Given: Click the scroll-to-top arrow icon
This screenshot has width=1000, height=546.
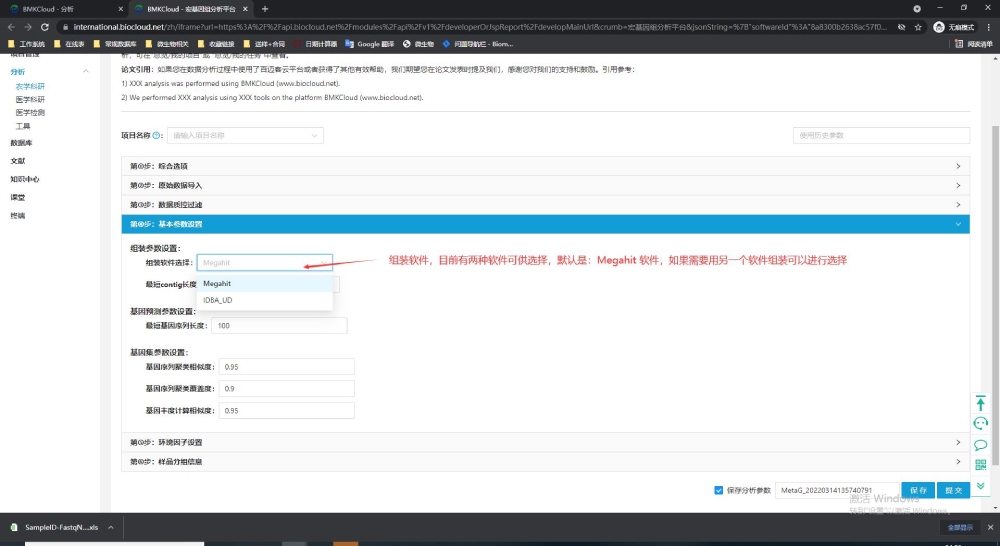Looking at the screenshot, I should click(x=980, y=402).
